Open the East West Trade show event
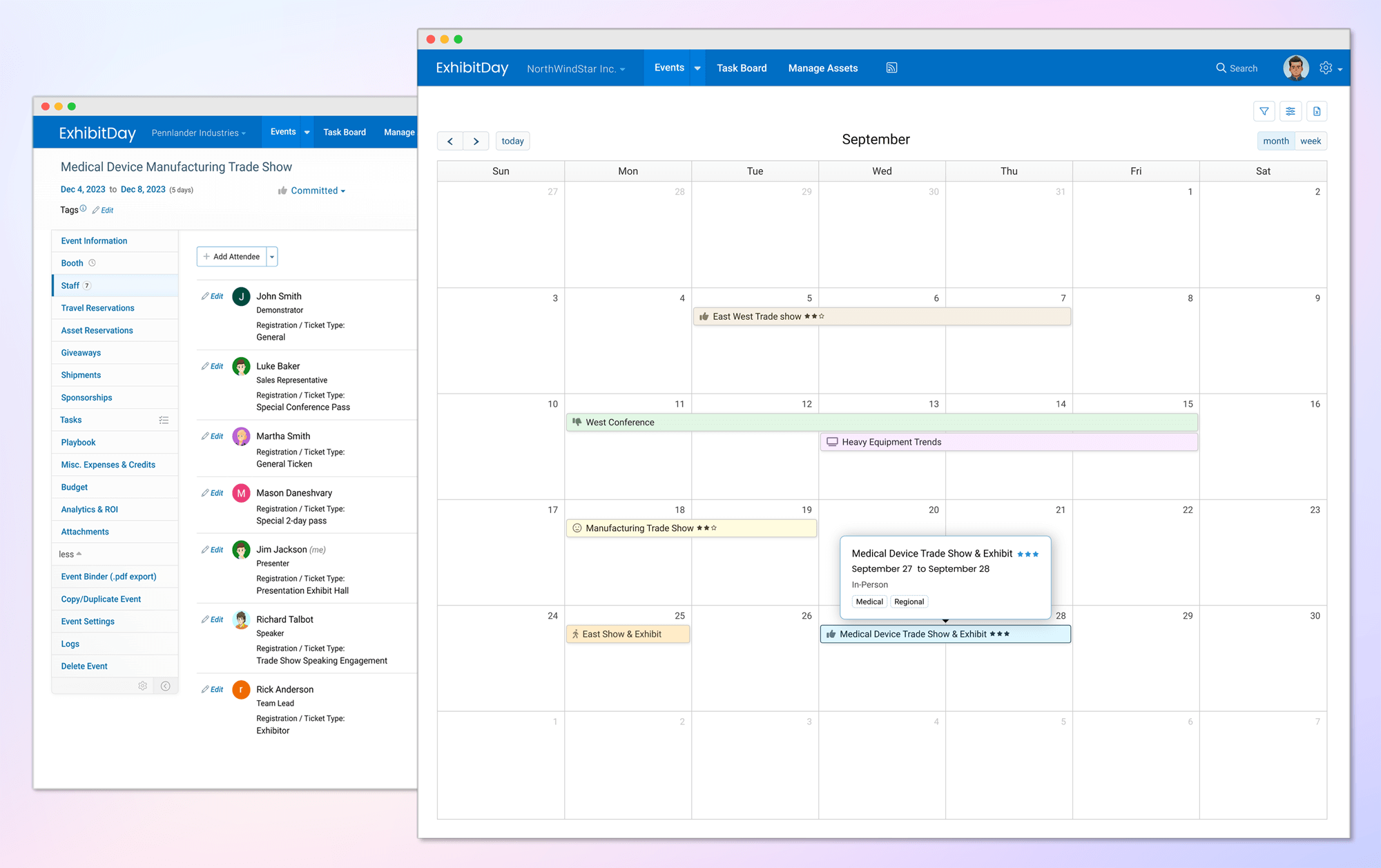The image size is (1381, 868). pos(882,316)
